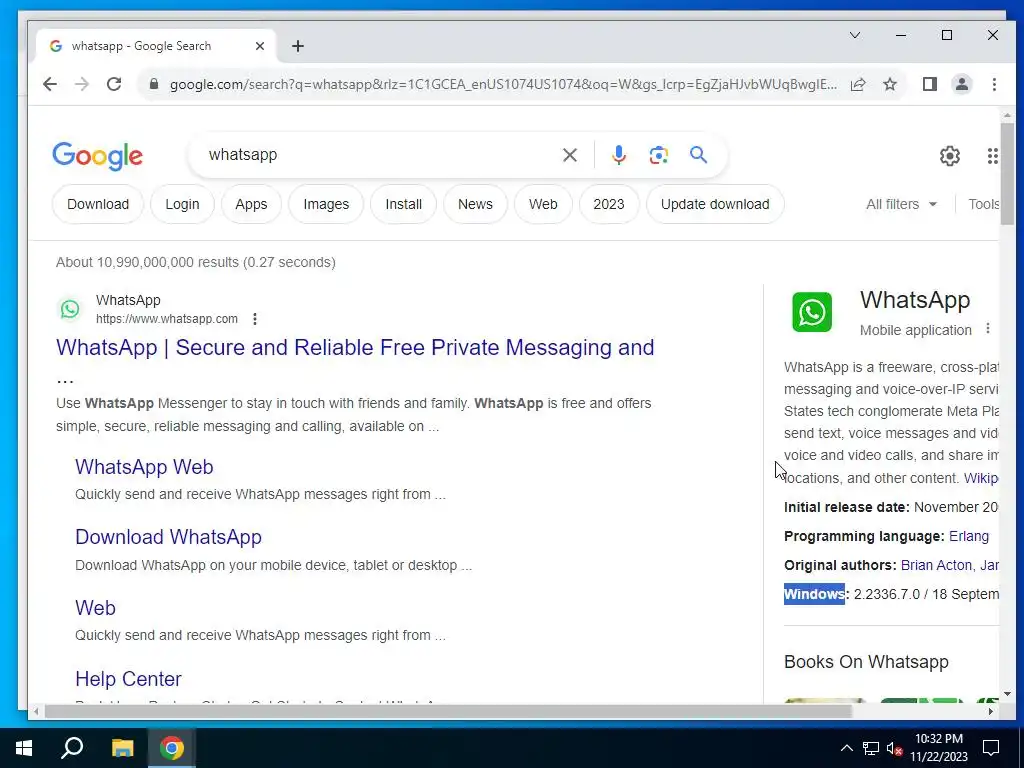This screenshot has width=1024, height=768.
Task: Open the network tray icon
Action: [x=871, y=748]
